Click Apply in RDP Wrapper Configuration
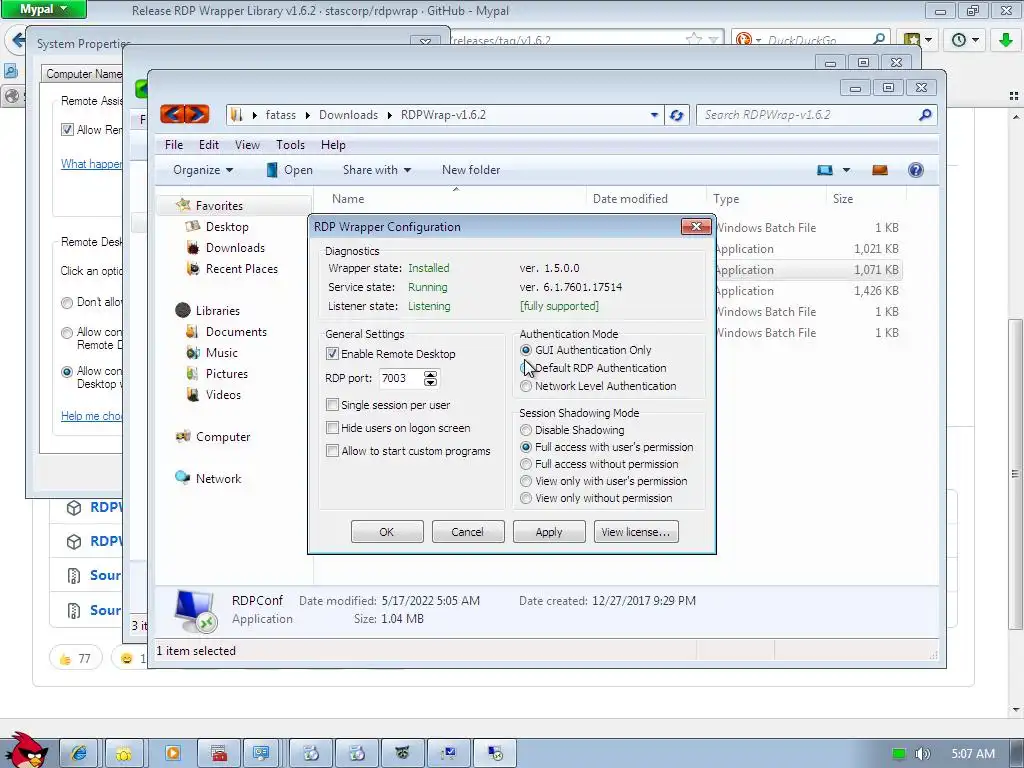 (549, 532)
